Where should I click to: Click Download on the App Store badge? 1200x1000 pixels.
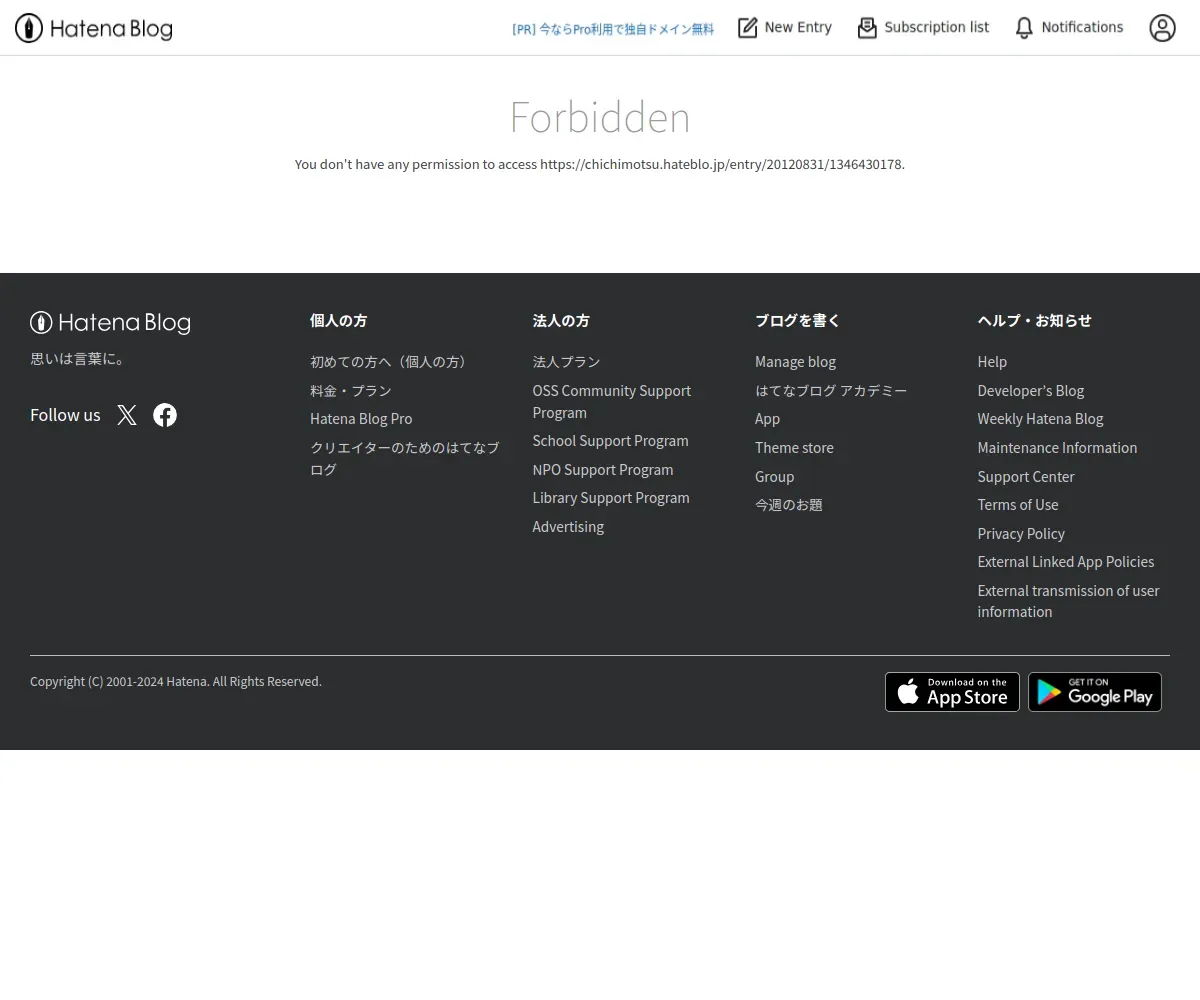click(x=952, y=692)
